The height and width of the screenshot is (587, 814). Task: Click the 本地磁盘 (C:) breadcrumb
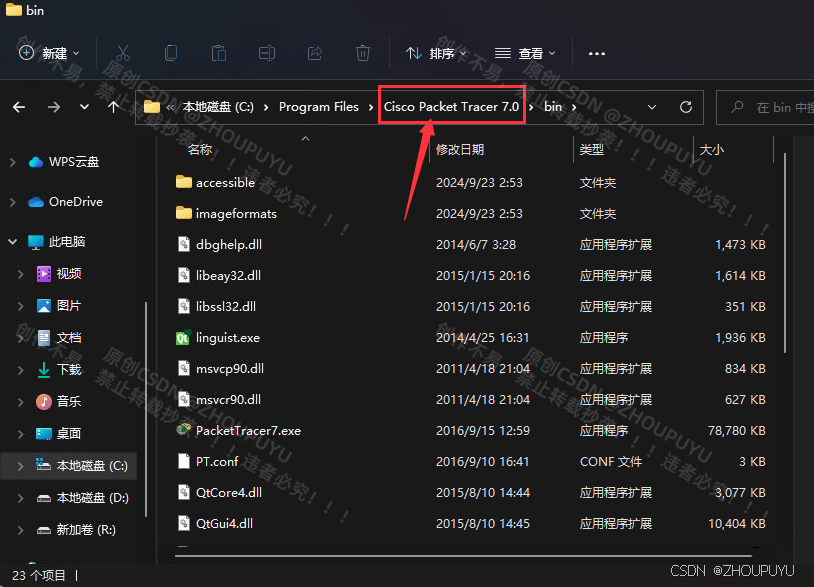(x=218, y=107)
